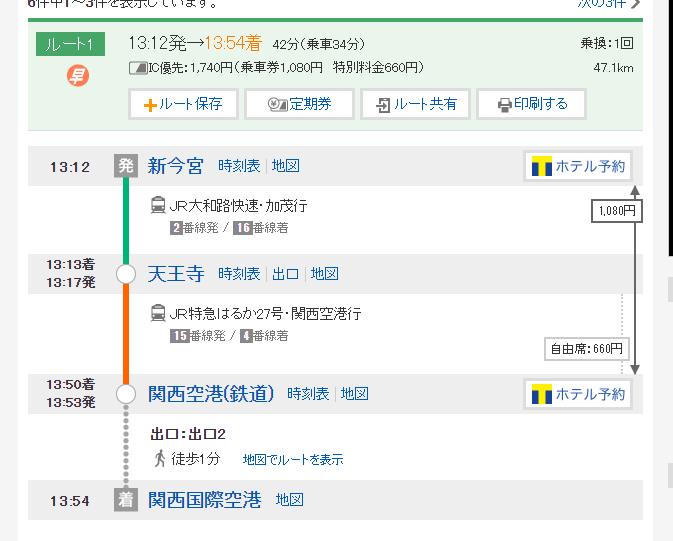Open ホテル予約 beside 新今宮
This screenshot has width=673, height=541.
coord(579,166)
